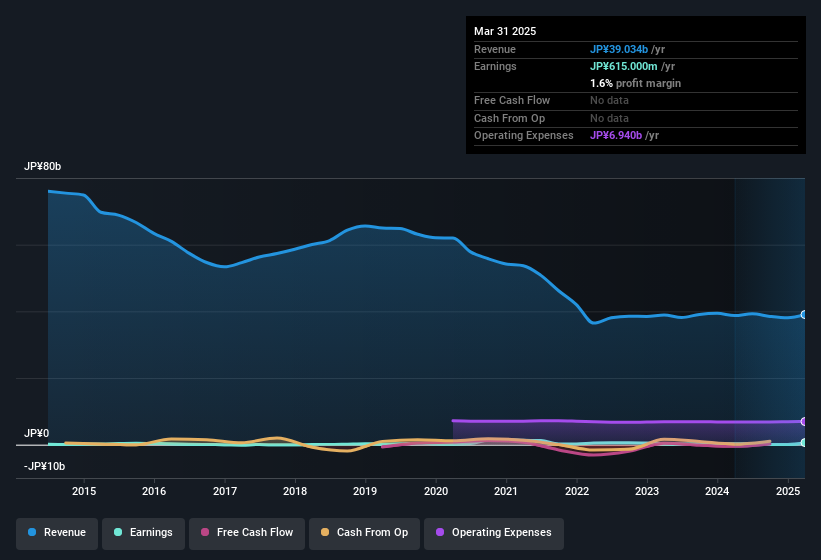The width and height of the screenshot is (821, 560).
Task: Click the 2017 x-axis label
Action: (225, 491)
